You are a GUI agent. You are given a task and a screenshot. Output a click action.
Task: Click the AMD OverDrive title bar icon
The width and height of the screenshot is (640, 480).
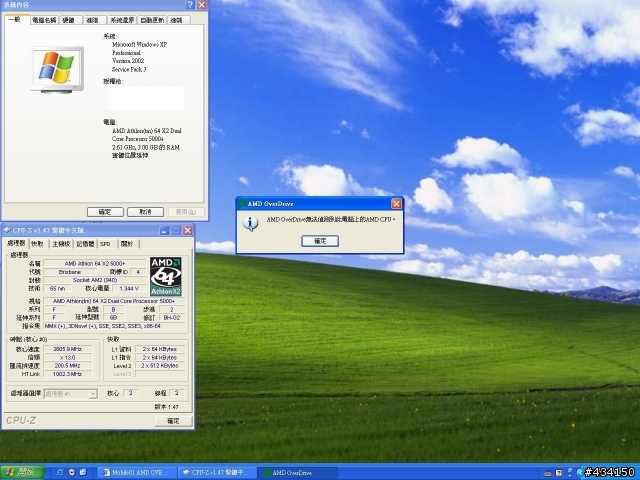(242, 204)
